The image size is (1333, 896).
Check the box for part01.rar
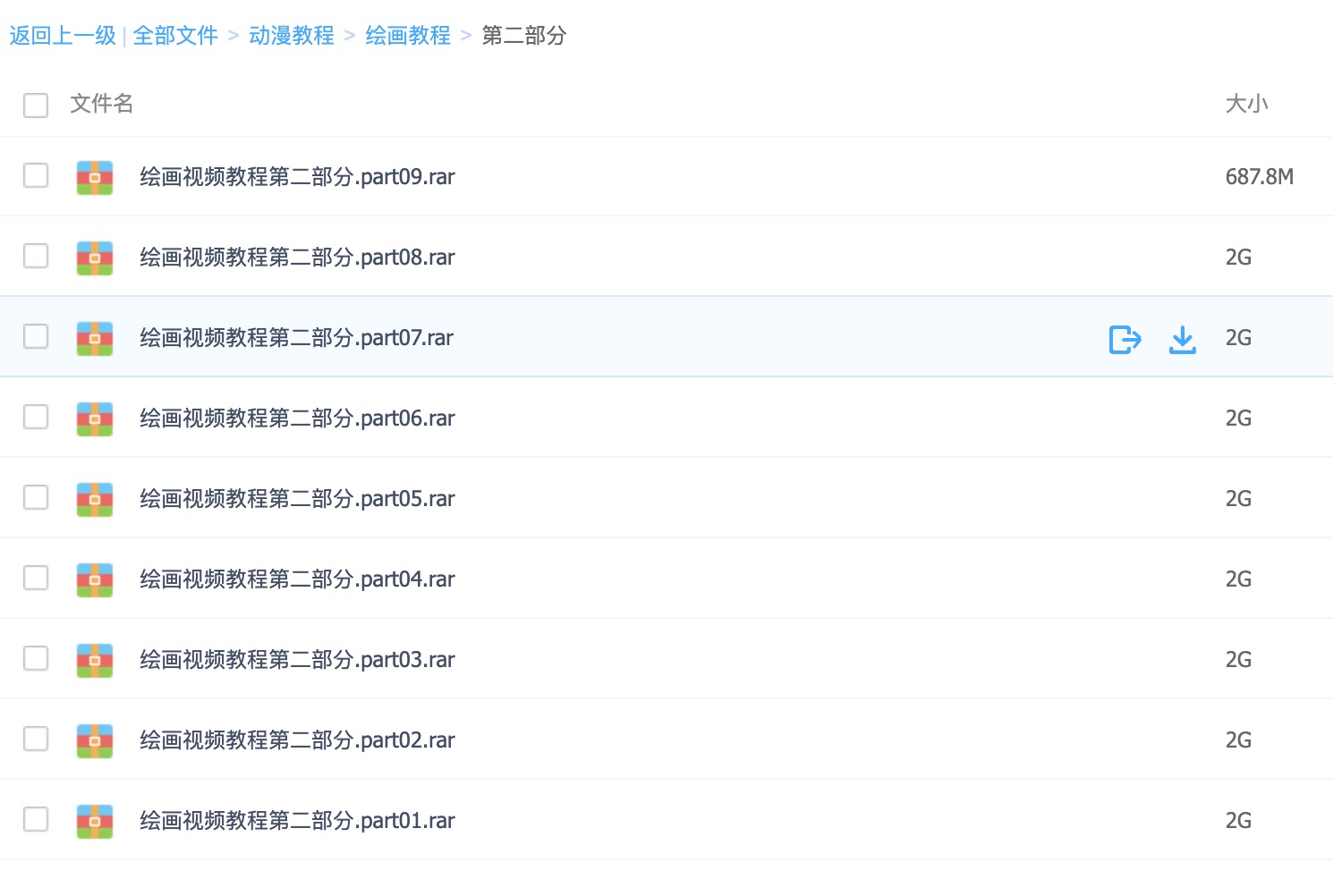[36, 819]
